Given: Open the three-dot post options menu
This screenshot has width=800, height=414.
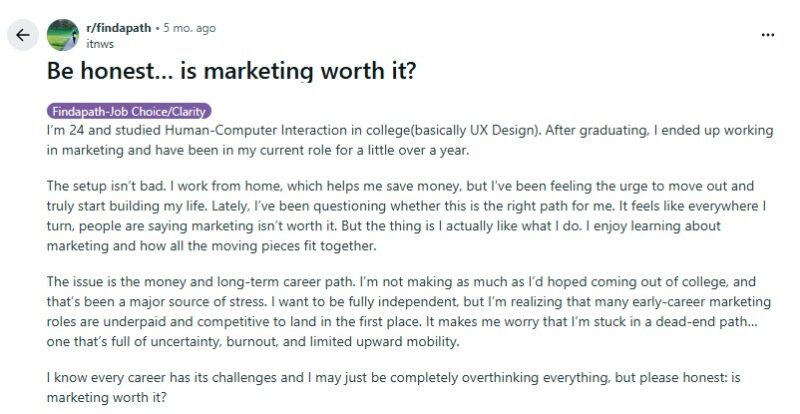Looking at the screenshot, I should [768, 34].
